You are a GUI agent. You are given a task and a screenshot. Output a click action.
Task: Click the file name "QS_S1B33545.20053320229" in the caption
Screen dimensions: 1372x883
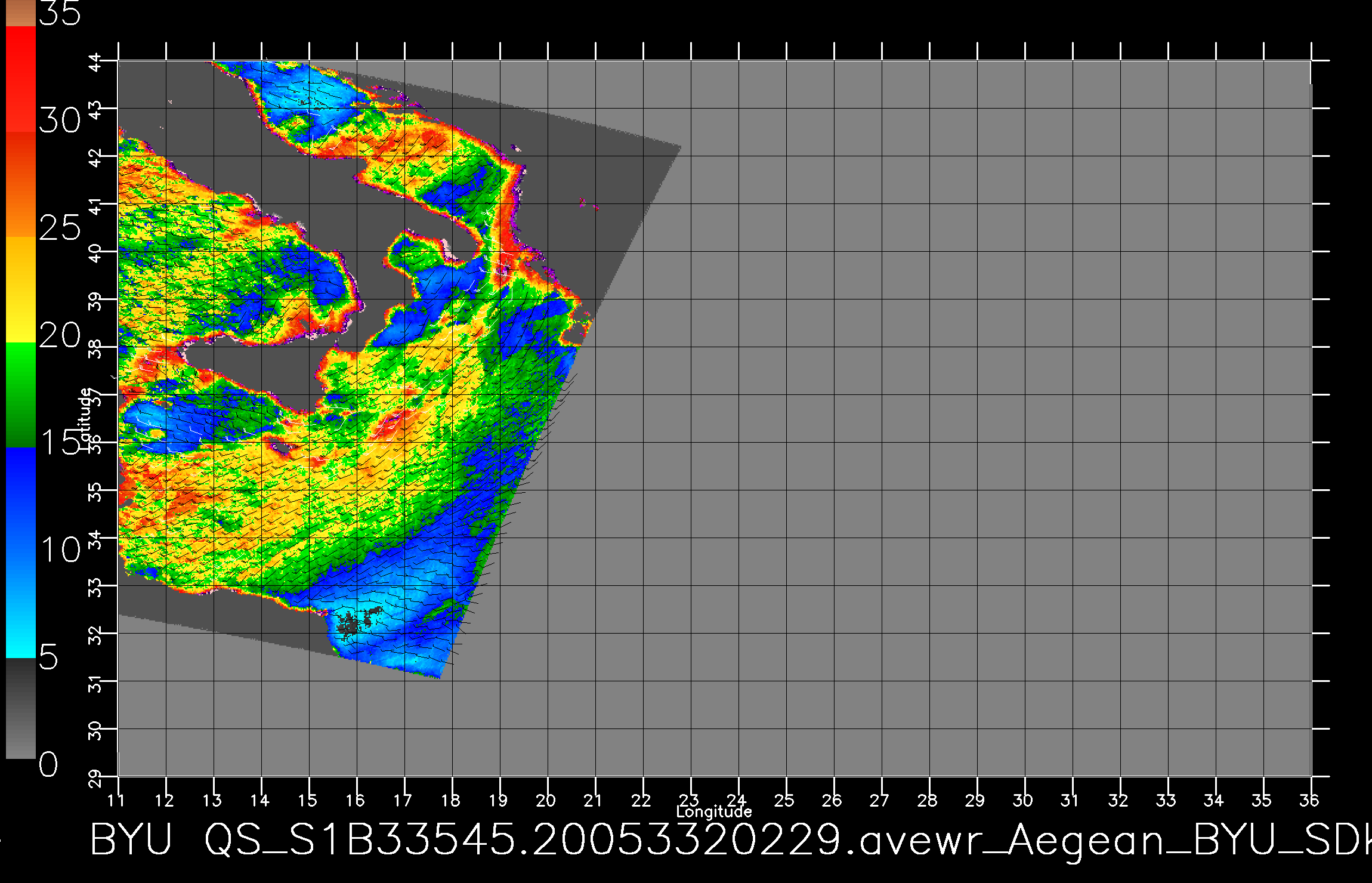pos(522,839)
